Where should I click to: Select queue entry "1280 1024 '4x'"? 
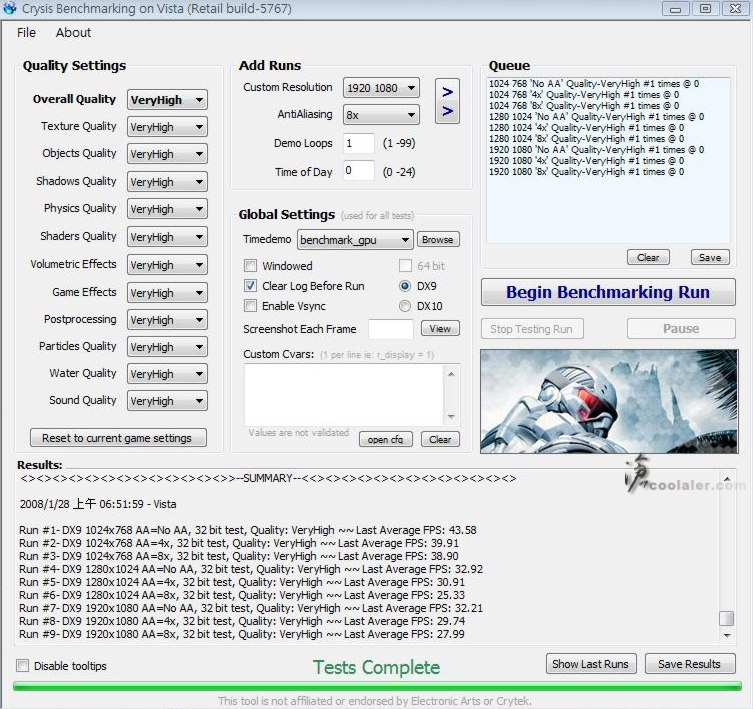coord(587,128)
